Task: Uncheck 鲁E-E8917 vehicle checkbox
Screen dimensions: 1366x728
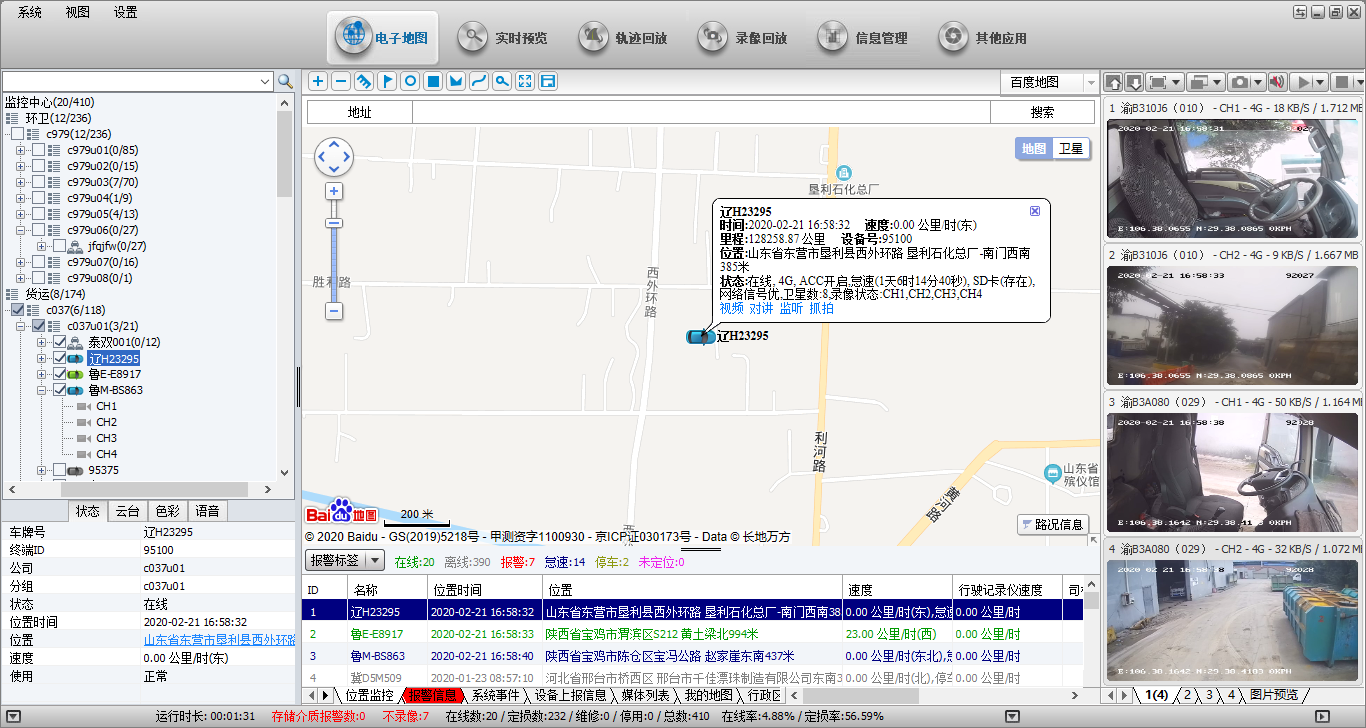Action: click(60, 374)
